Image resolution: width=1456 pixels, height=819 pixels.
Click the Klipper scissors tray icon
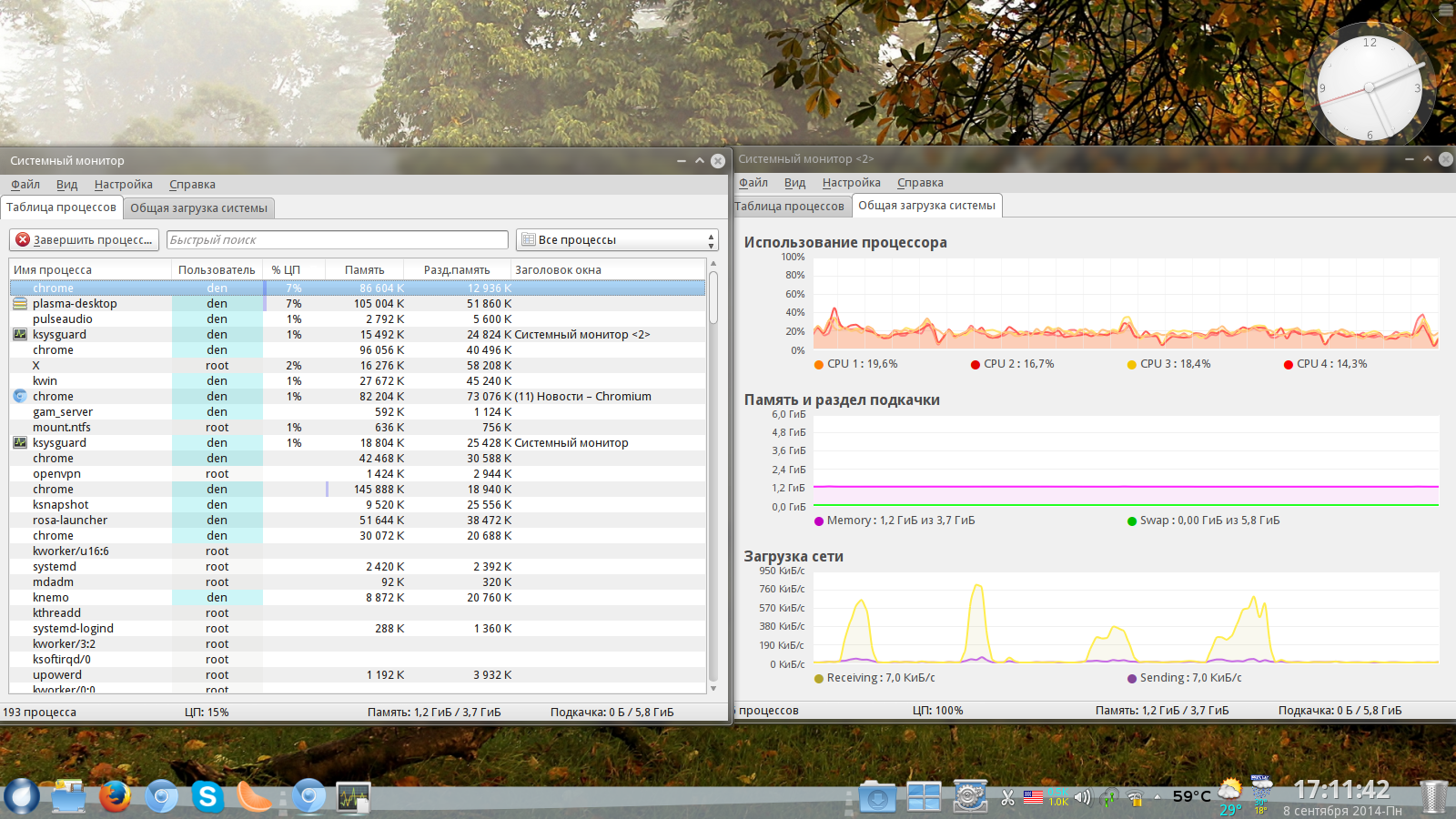point(1007,798)
